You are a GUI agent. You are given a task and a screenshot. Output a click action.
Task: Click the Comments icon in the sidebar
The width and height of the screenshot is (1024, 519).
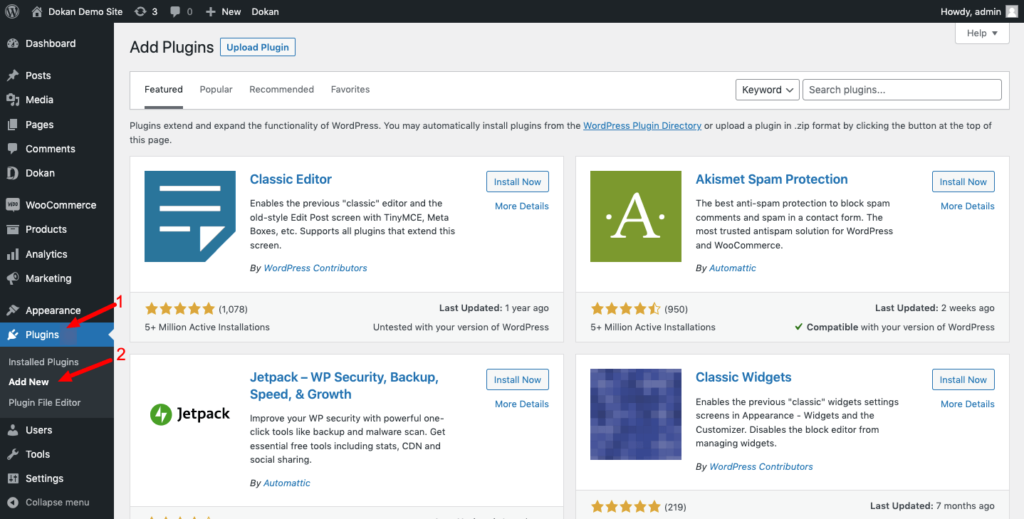pyautogui.click(x=12, y=149)
